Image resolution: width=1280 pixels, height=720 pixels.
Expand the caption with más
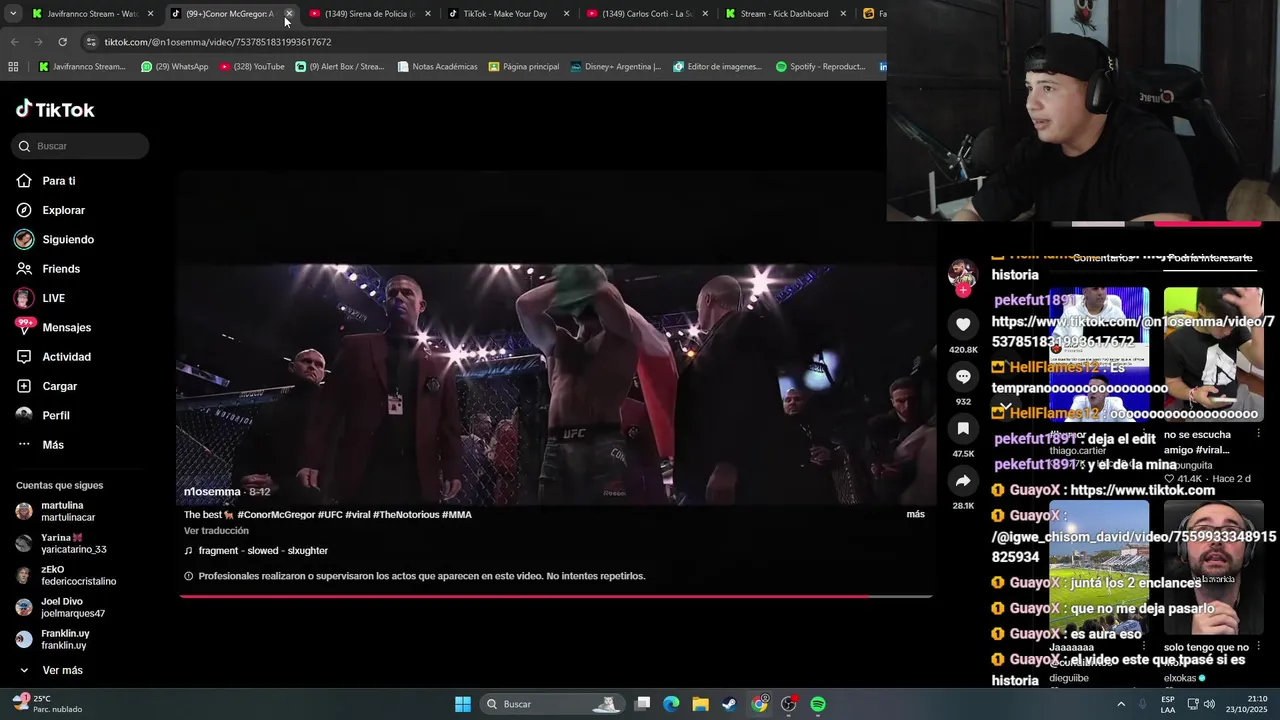[915, 514]
